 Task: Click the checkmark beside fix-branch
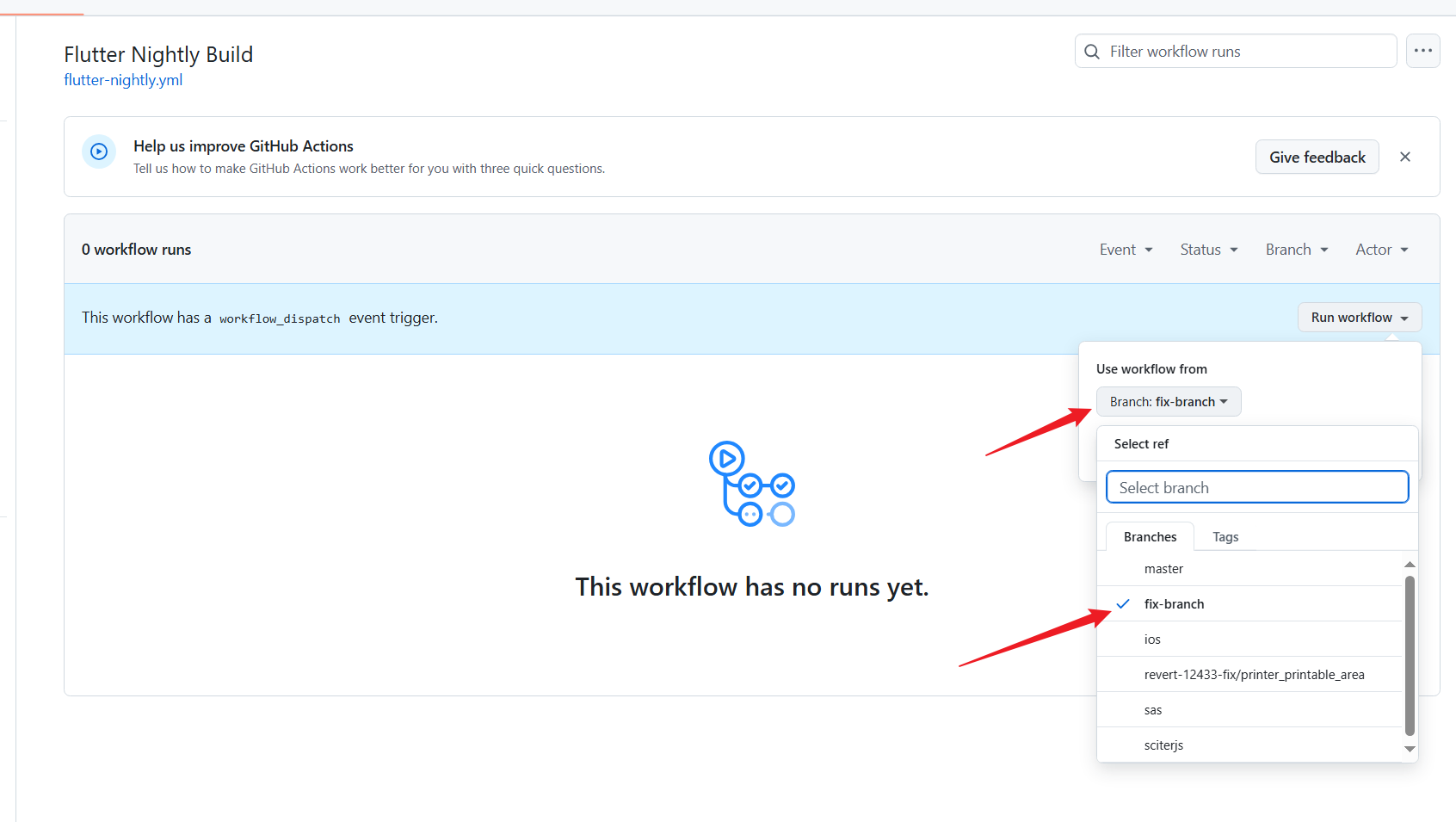[x=1123, y=604]
